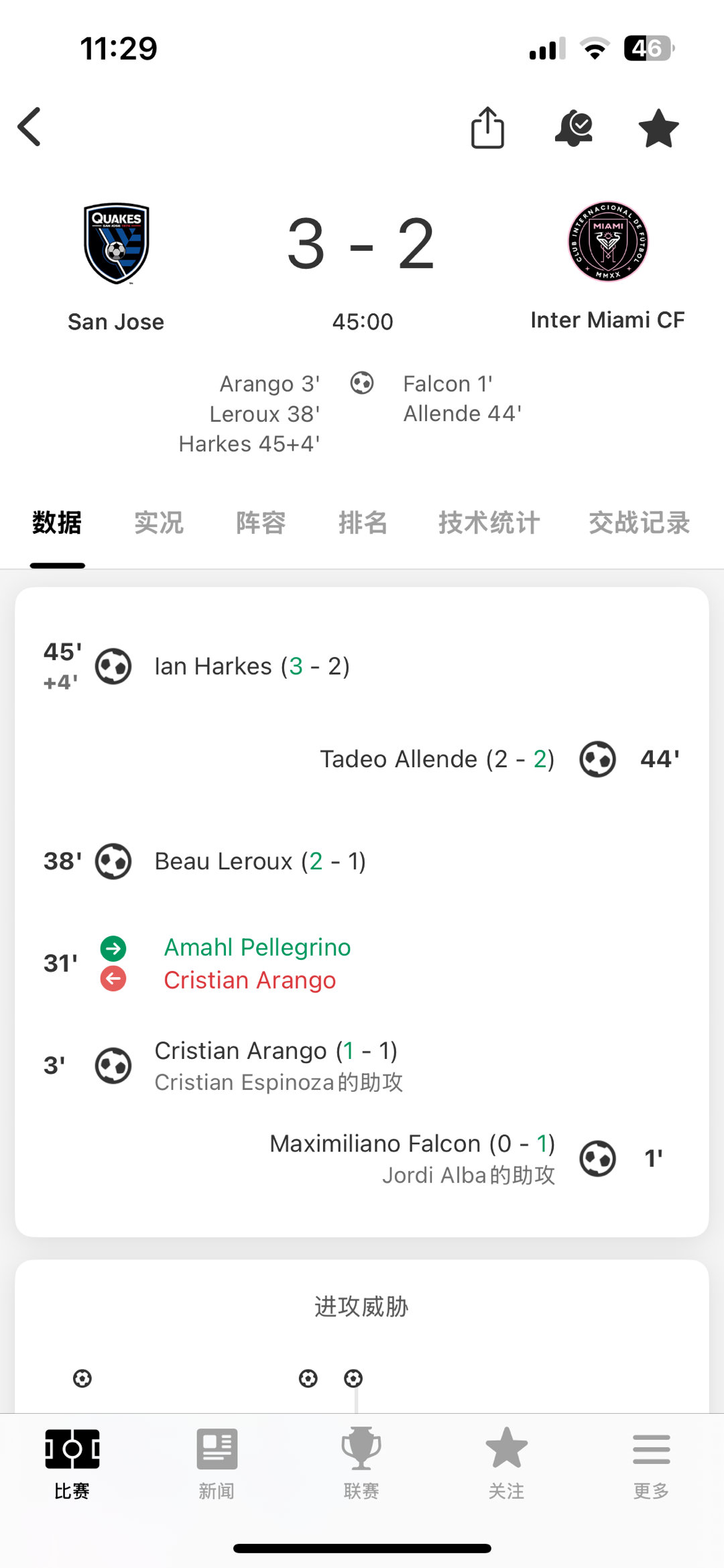The image size is (724, 1568).
Task: Switch to the 阵容 tab
Action: pyautogui.click(x=261, y=522)
